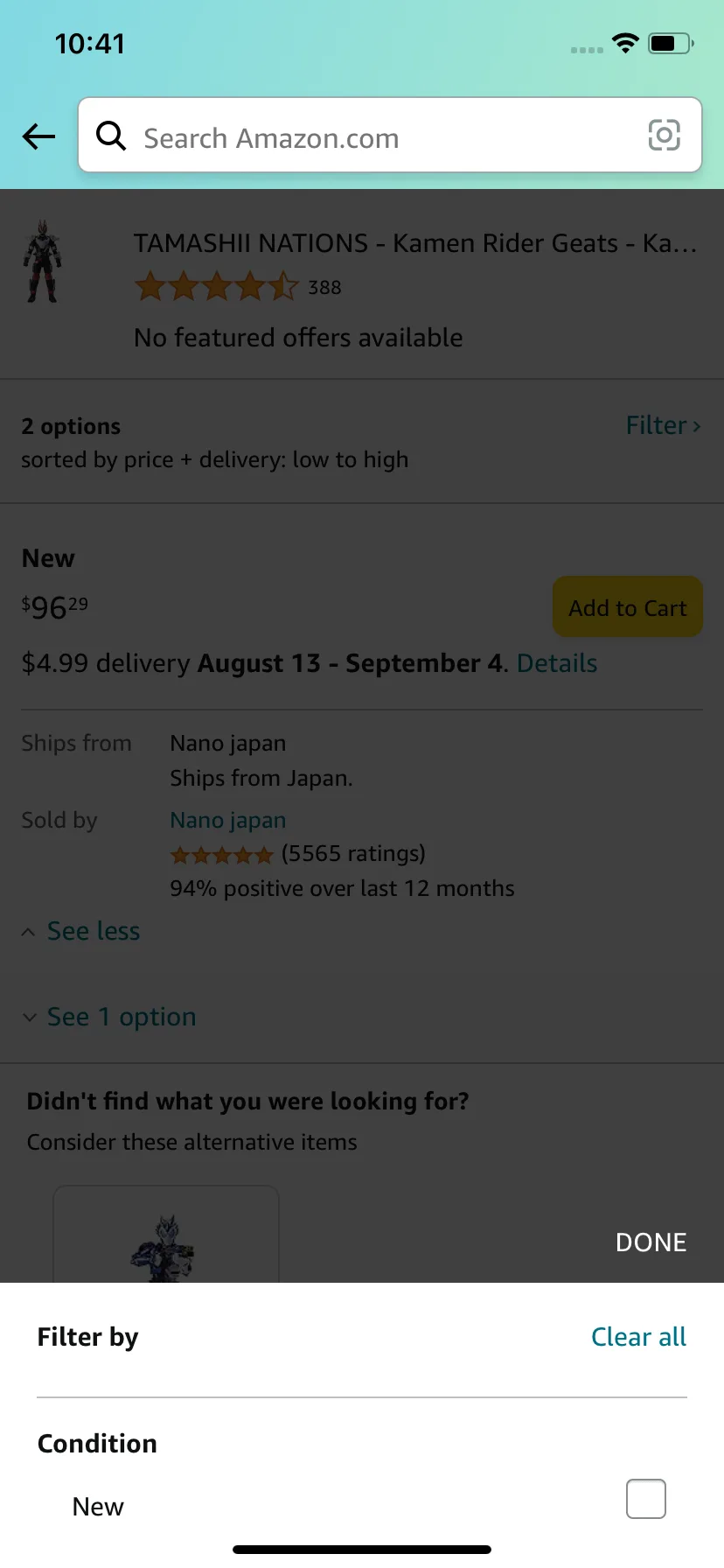Tap Nano japan seller rating stars

point(222,855)
